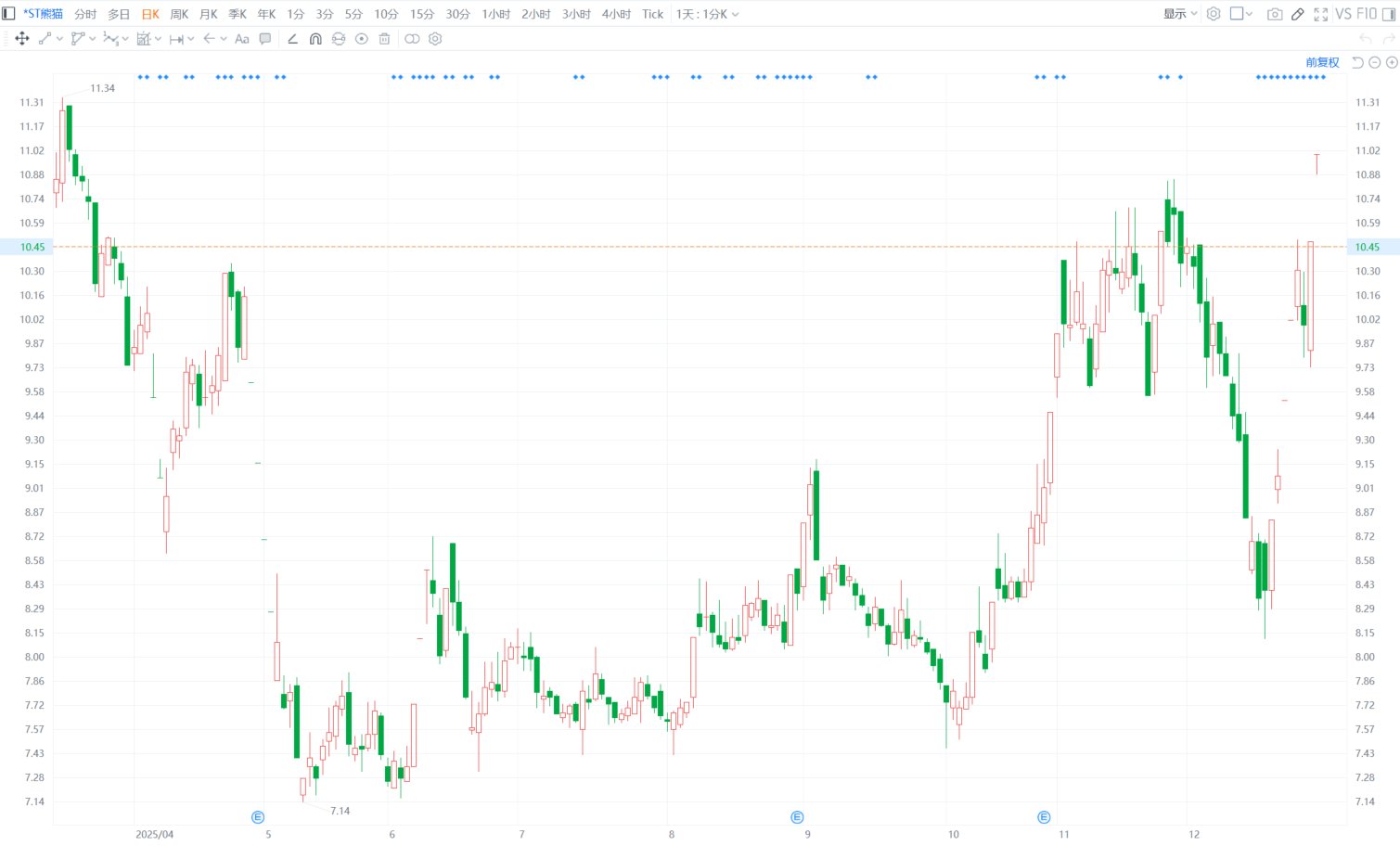Toggle the magnet snap tool
Screen dimensions: 1400x846
(315, 39)
